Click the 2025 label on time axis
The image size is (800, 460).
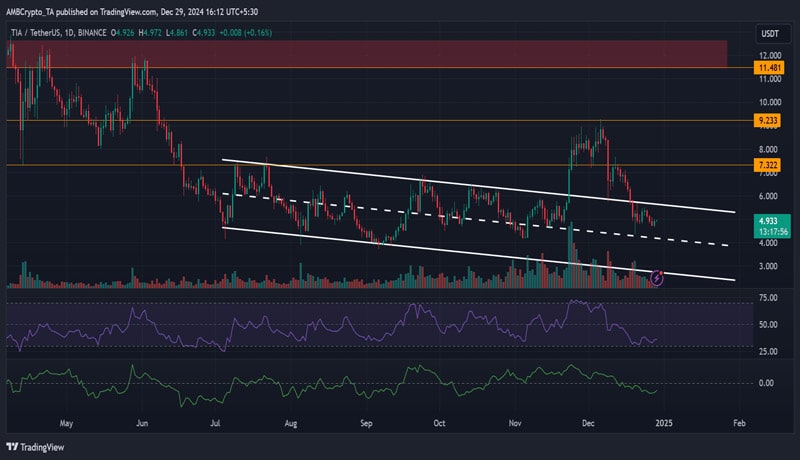pyautogui.click(x=664, y=423)
